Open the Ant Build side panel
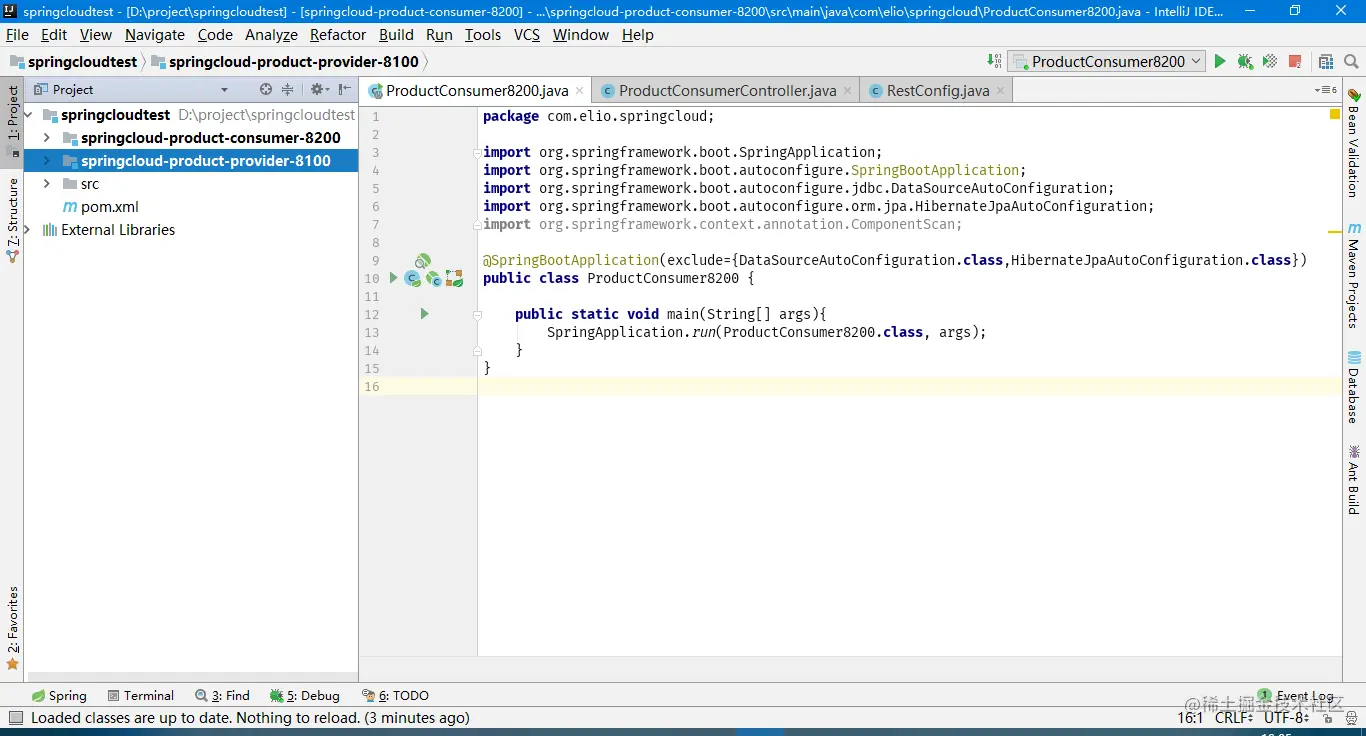Viewport: 1366px width, 736px height. tap(1353, 480)
